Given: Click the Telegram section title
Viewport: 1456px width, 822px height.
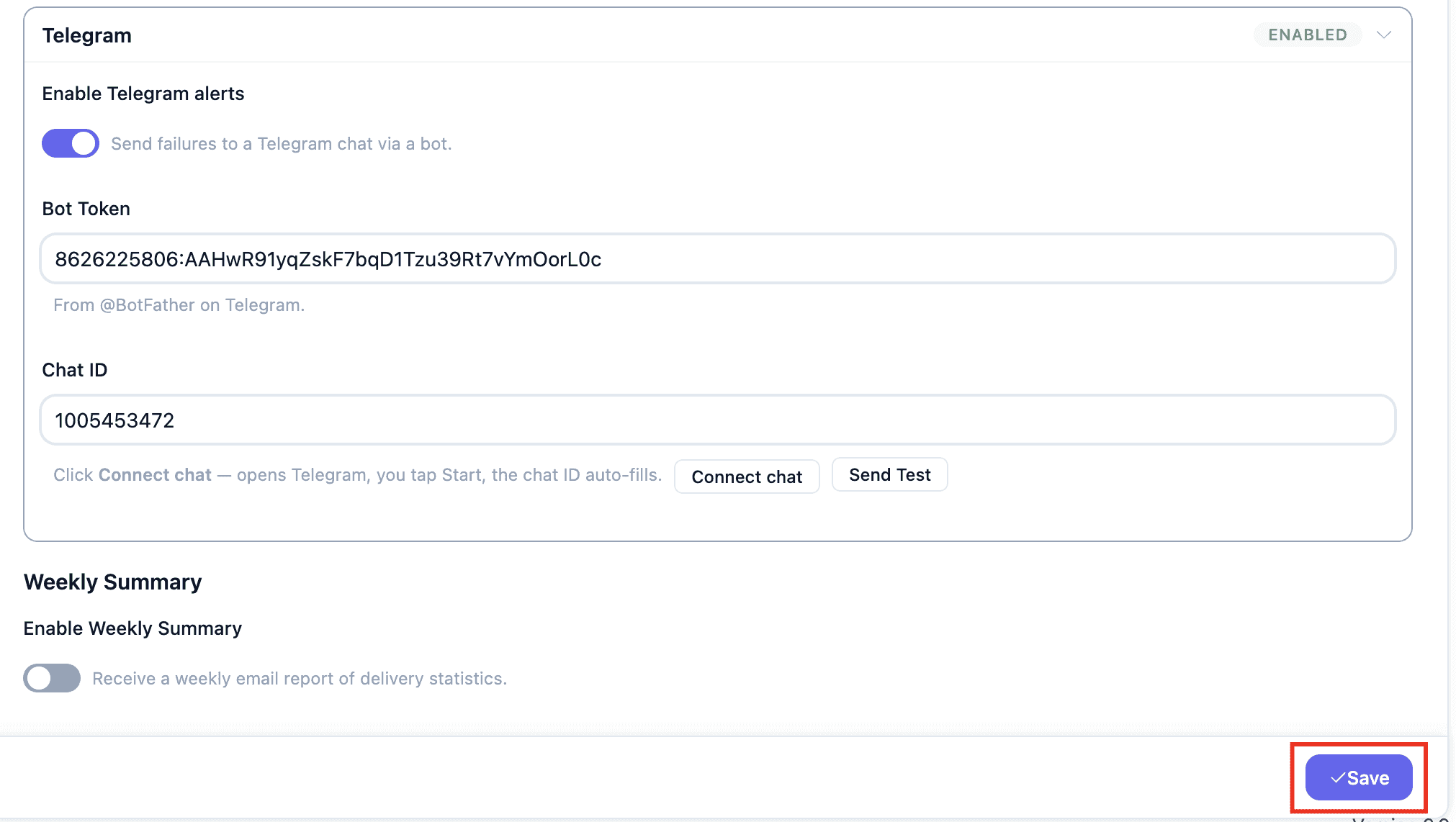Looking at the screenshot, I should pos(87,35).
